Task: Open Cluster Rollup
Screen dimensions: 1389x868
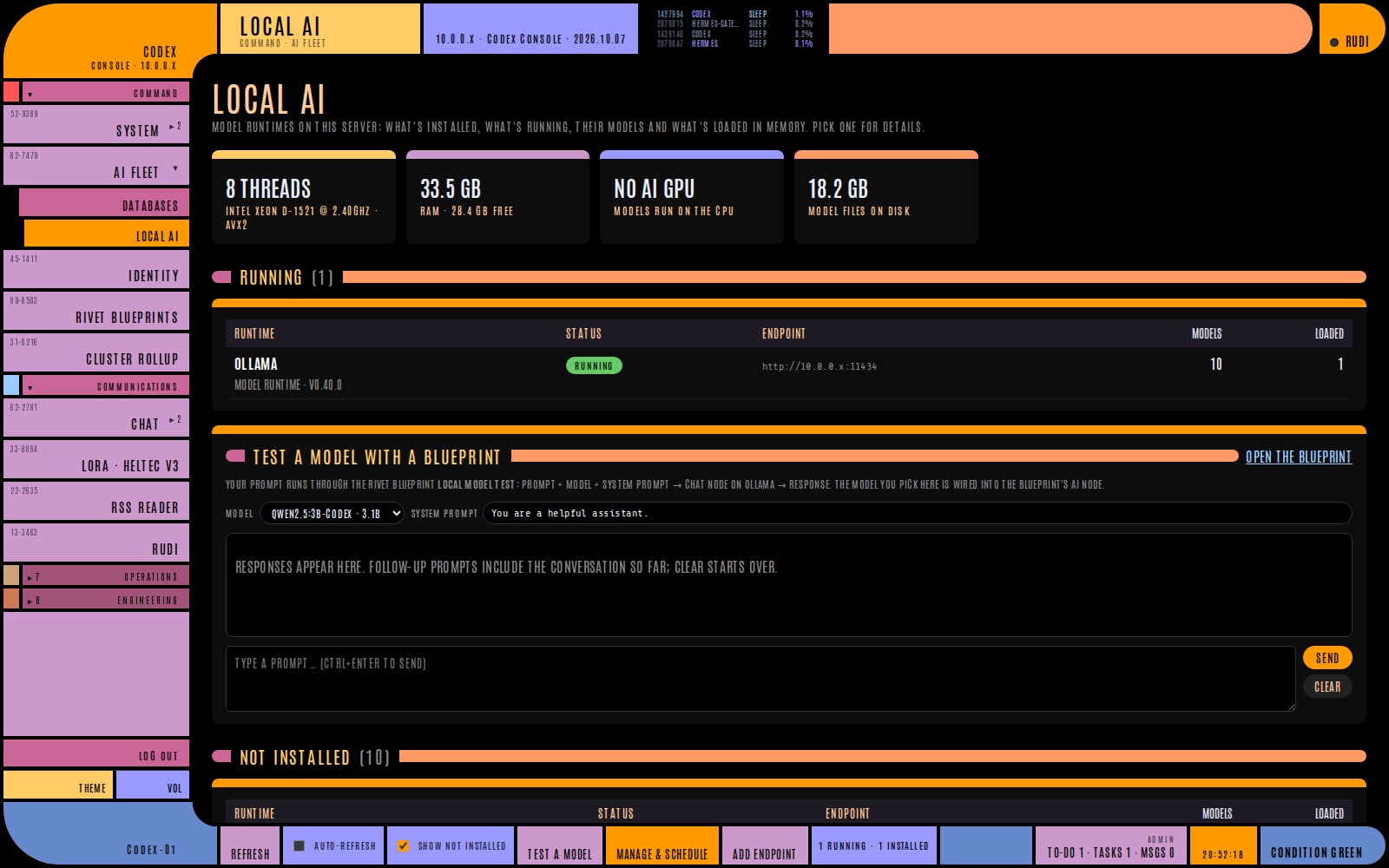Action: pyautogui.click(x=96, y=352)
